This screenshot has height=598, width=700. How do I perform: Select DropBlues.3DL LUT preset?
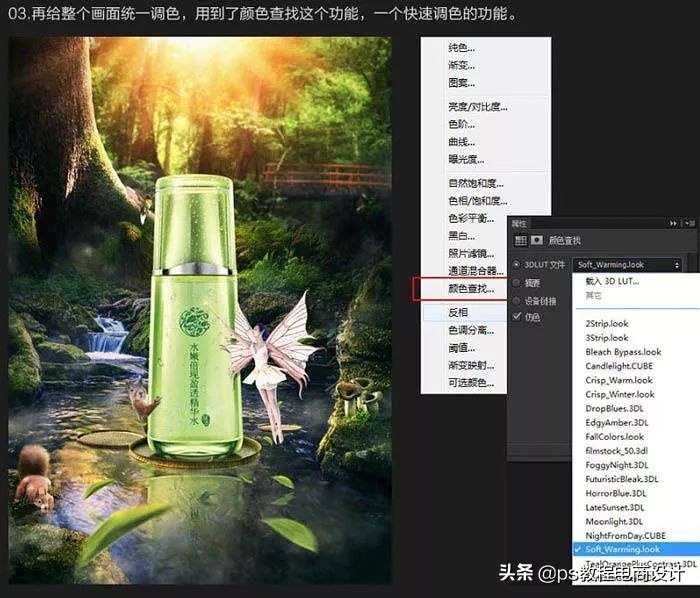[614, 409]
